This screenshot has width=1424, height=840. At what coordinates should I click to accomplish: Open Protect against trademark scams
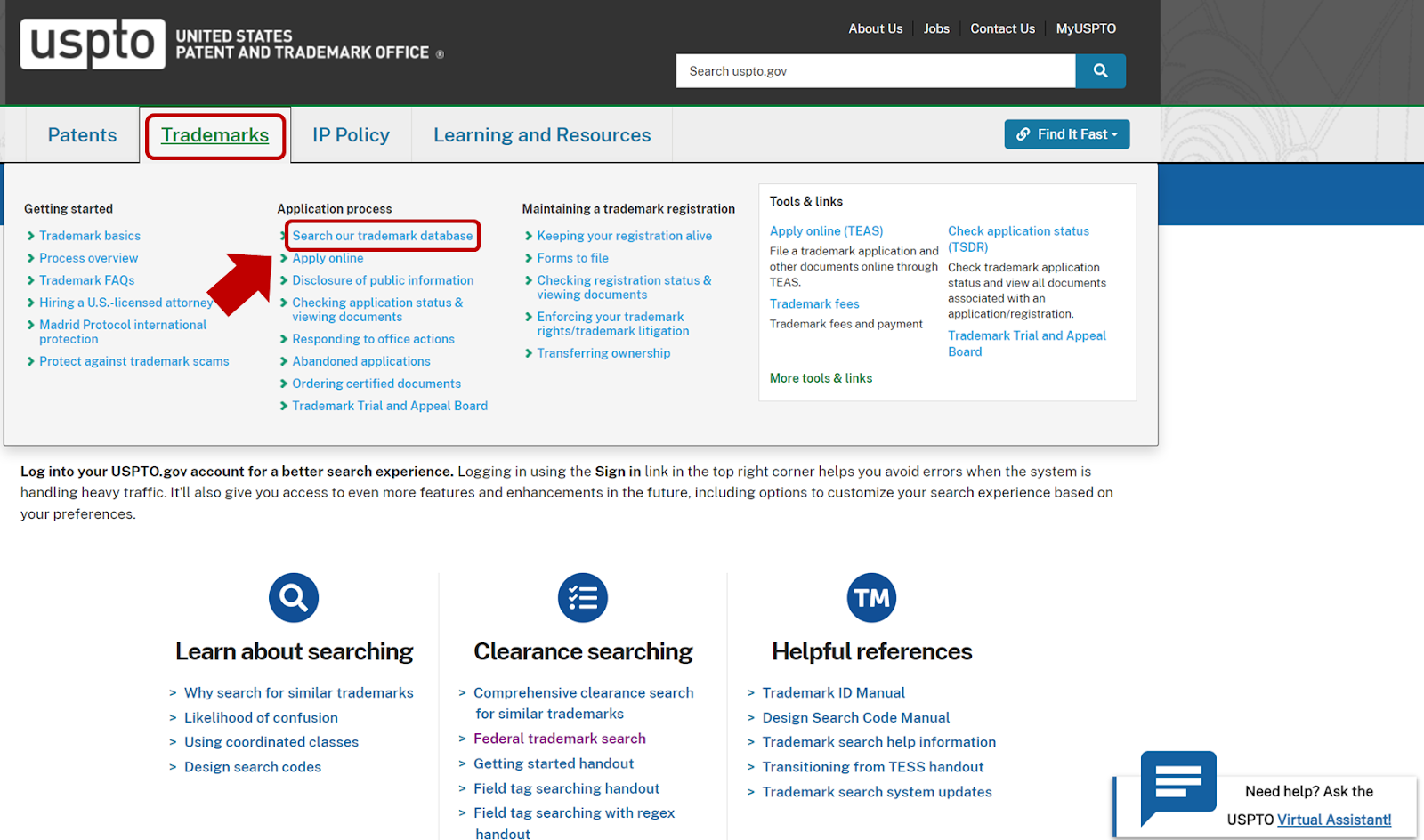point(134,361)
